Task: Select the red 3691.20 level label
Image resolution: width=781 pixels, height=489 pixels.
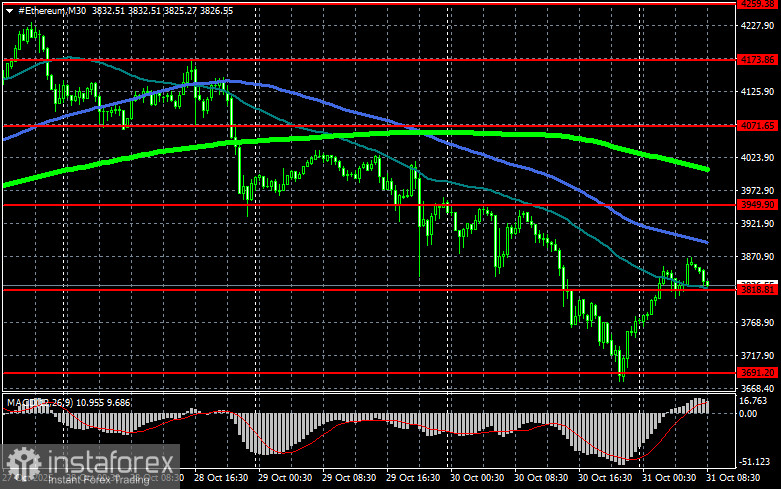Action: (758, 372)
